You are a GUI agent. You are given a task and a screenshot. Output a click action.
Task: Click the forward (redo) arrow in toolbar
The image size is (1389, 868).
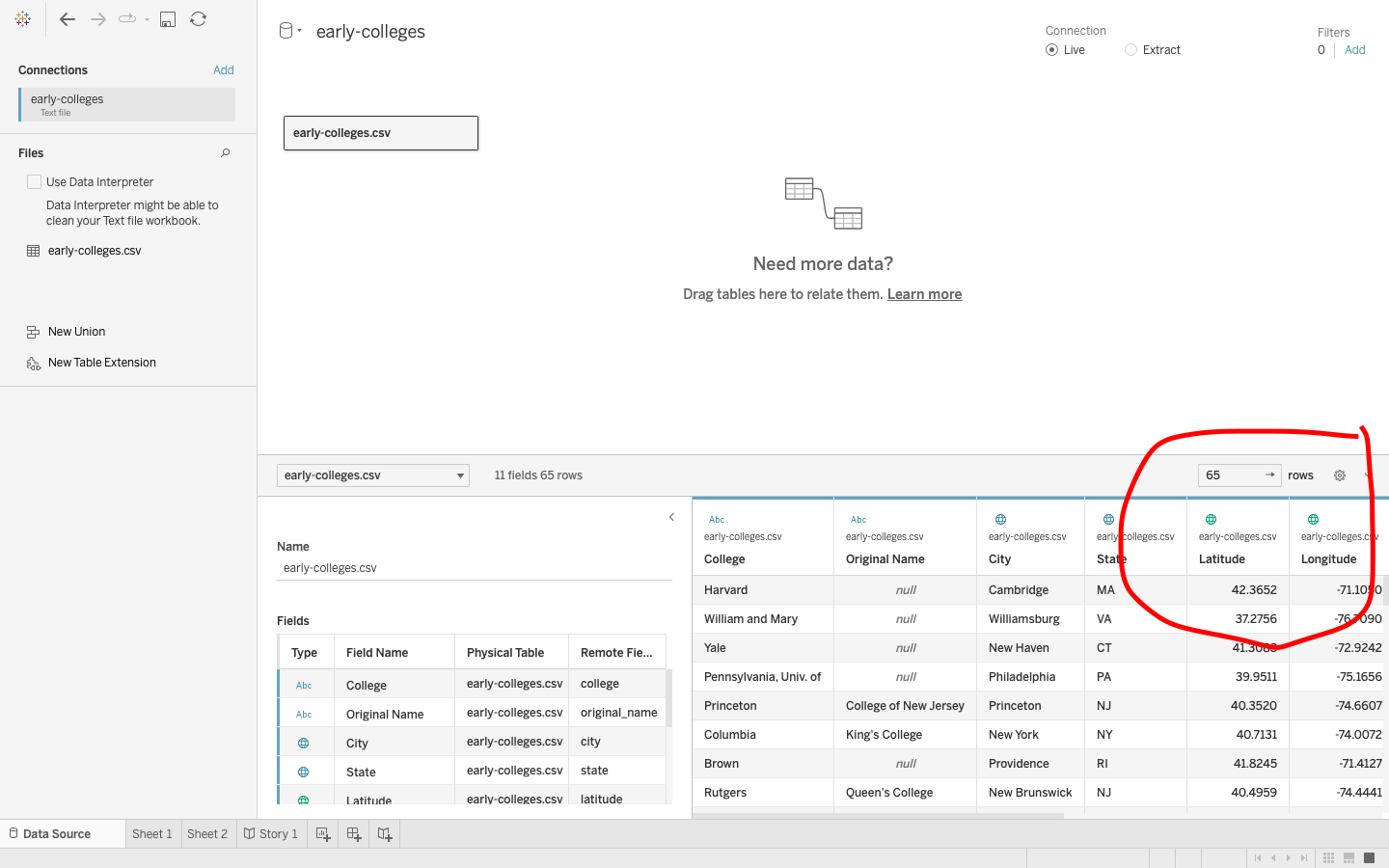97,19
